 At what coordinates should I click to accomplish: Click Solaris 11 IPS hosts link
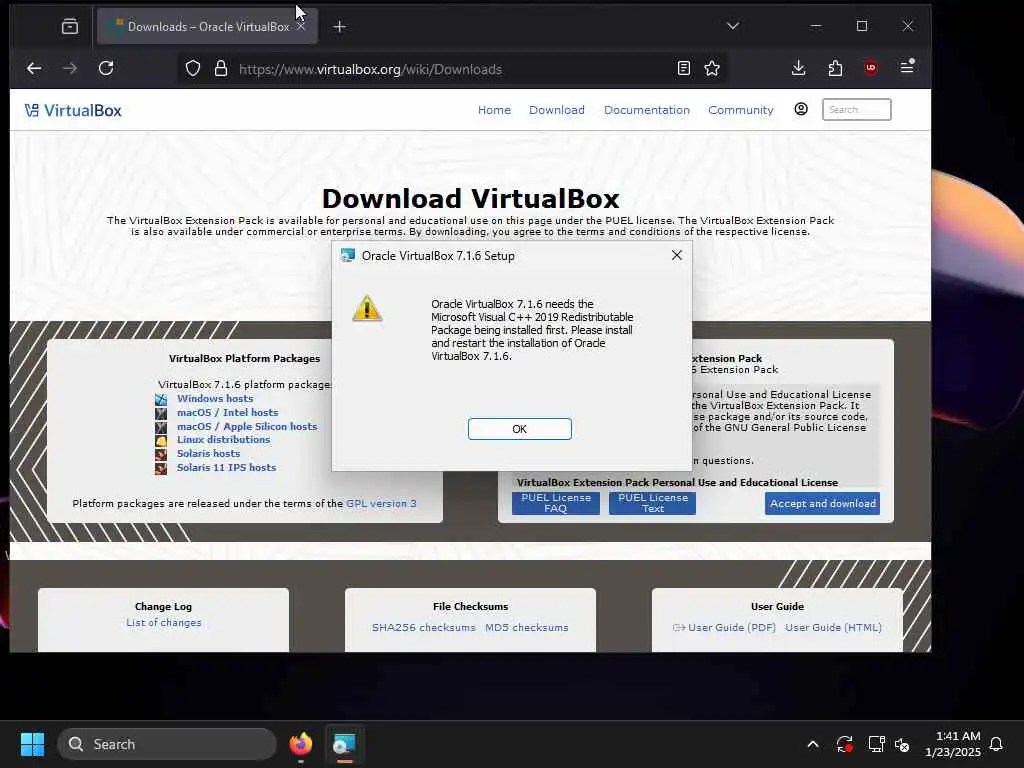226,468
